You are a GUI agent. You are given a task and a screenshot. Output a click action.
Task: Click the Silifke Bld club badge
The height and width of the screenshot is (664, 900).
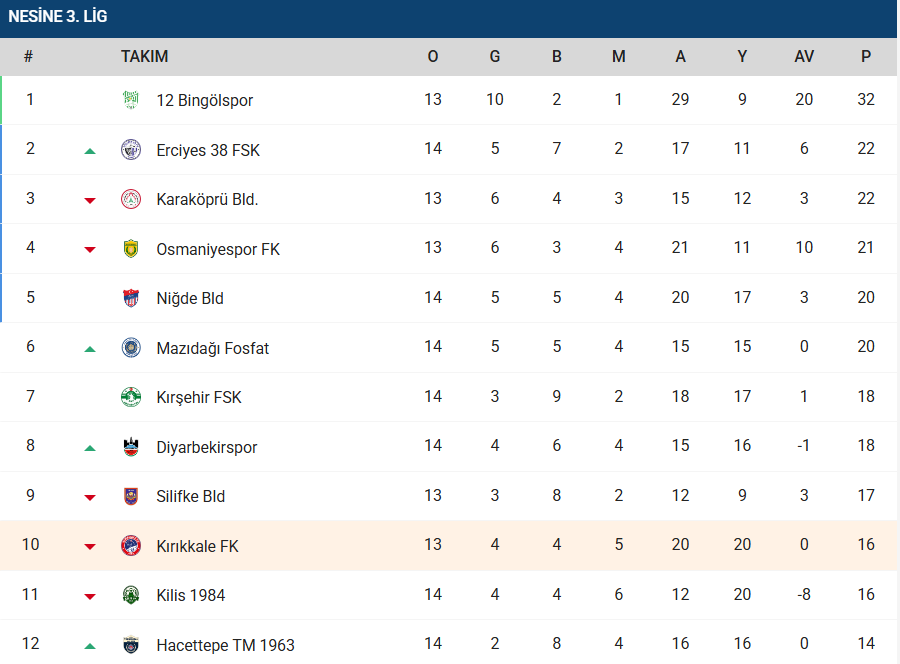[x=131, y=496]
